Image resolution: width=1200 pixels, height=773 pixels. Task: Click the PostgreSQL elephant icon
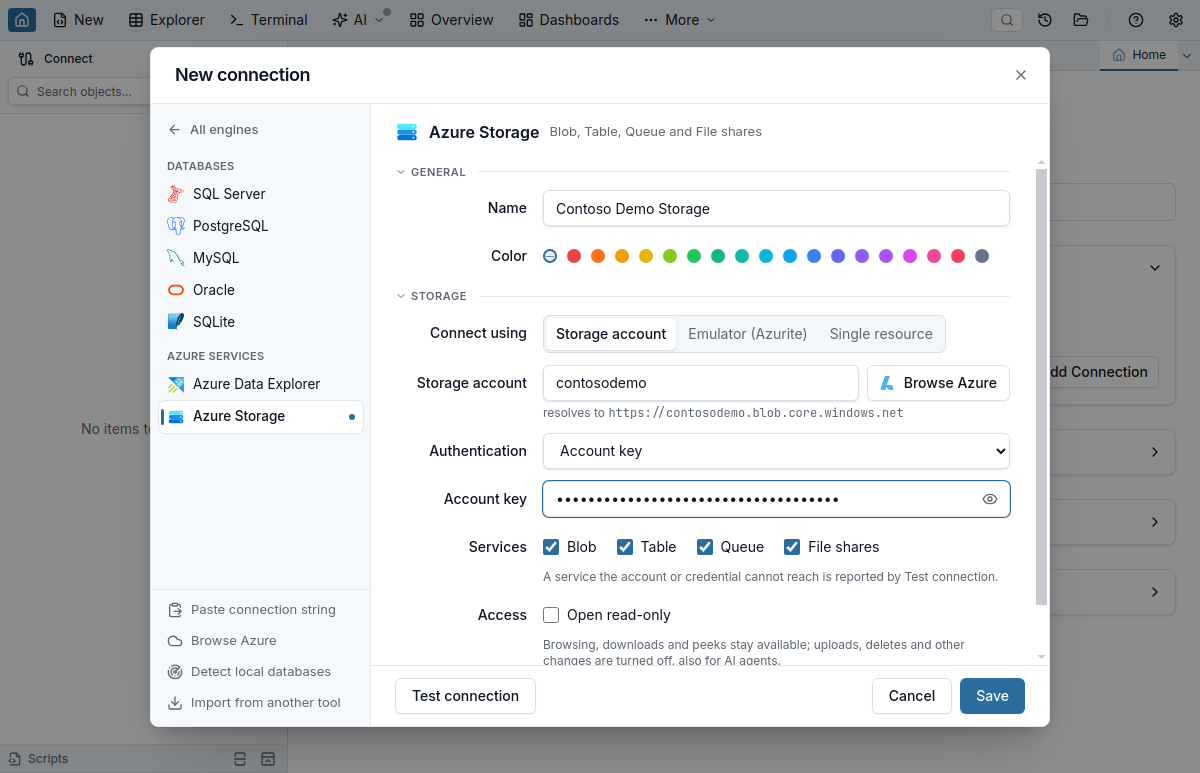176,226
